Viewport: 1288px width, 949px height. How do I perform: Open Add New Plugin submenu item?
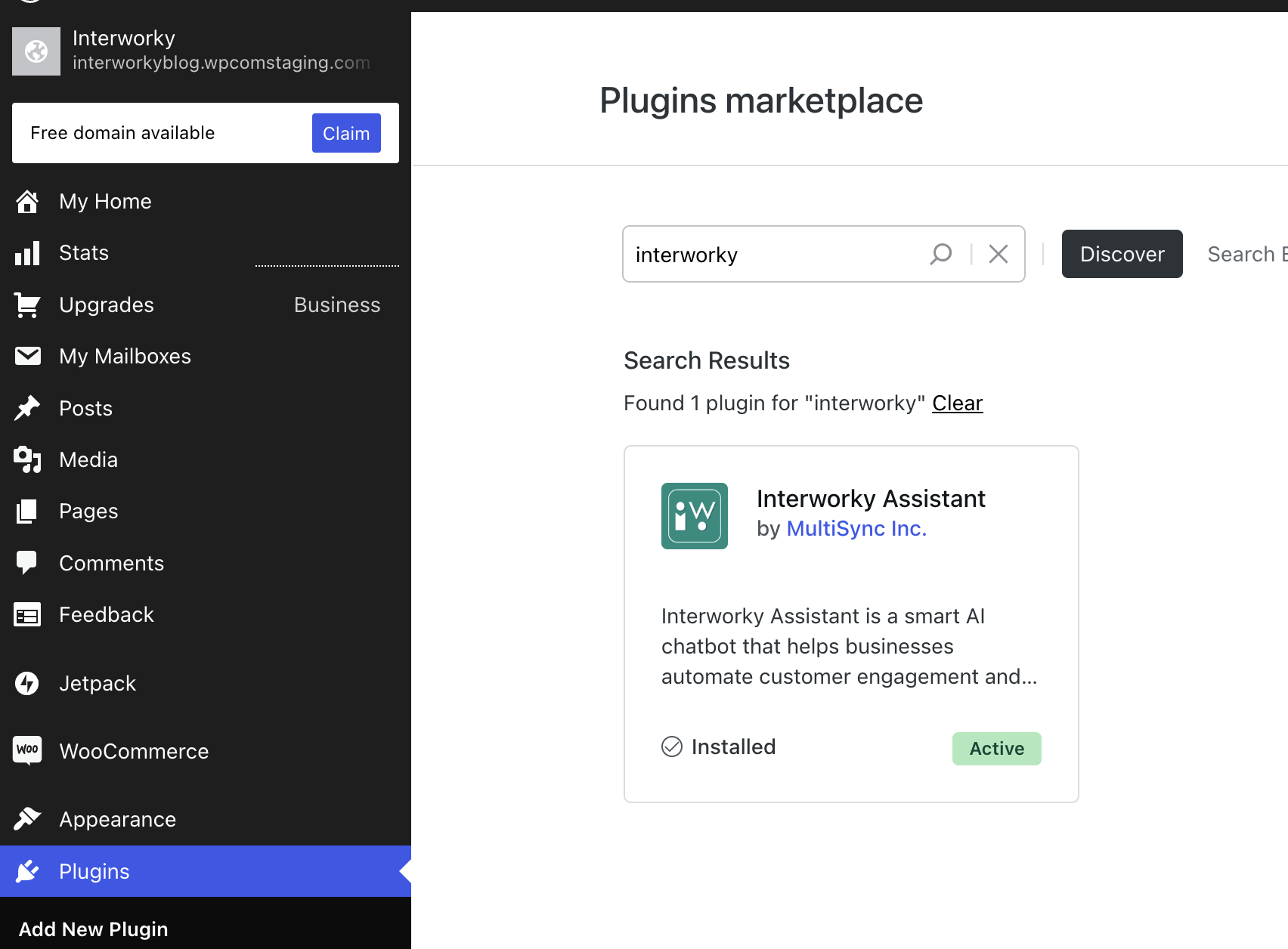point(93,929)
